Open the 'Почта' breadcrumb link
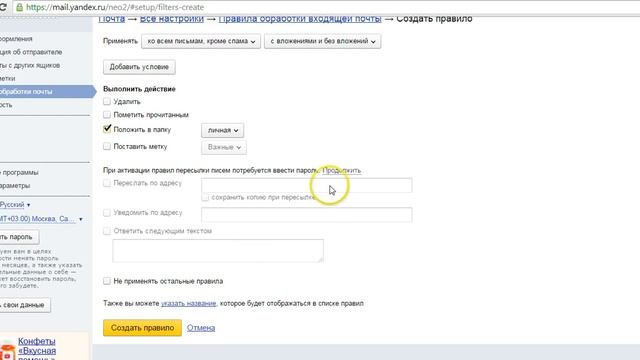 111,19
